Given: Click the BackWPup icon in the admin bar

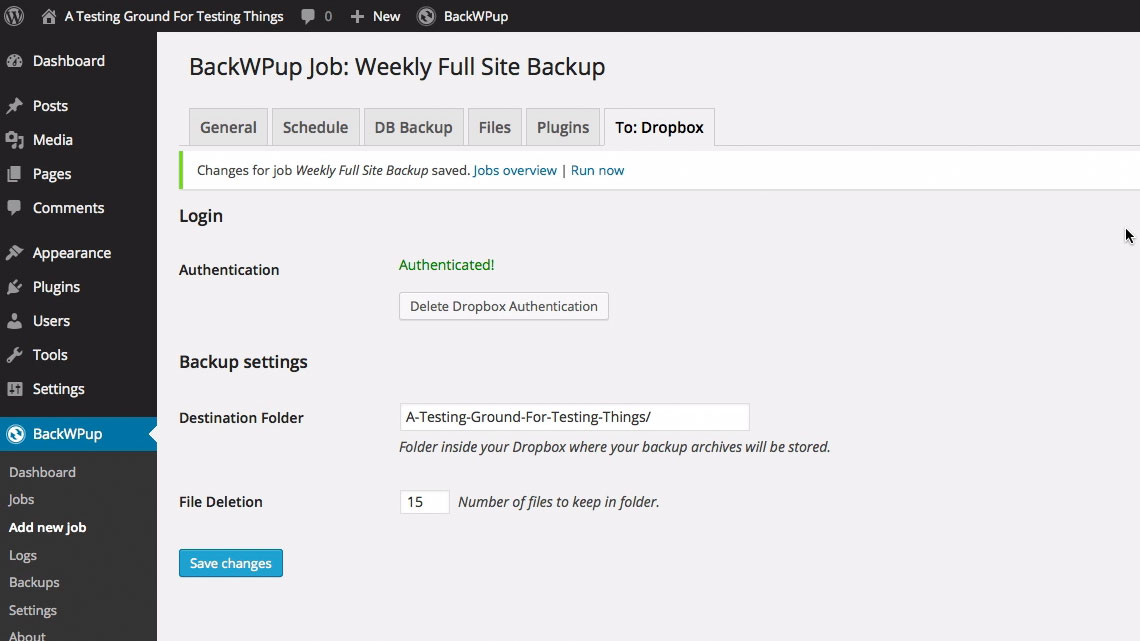Looking at the screenshot, I should tap(426, 16).
